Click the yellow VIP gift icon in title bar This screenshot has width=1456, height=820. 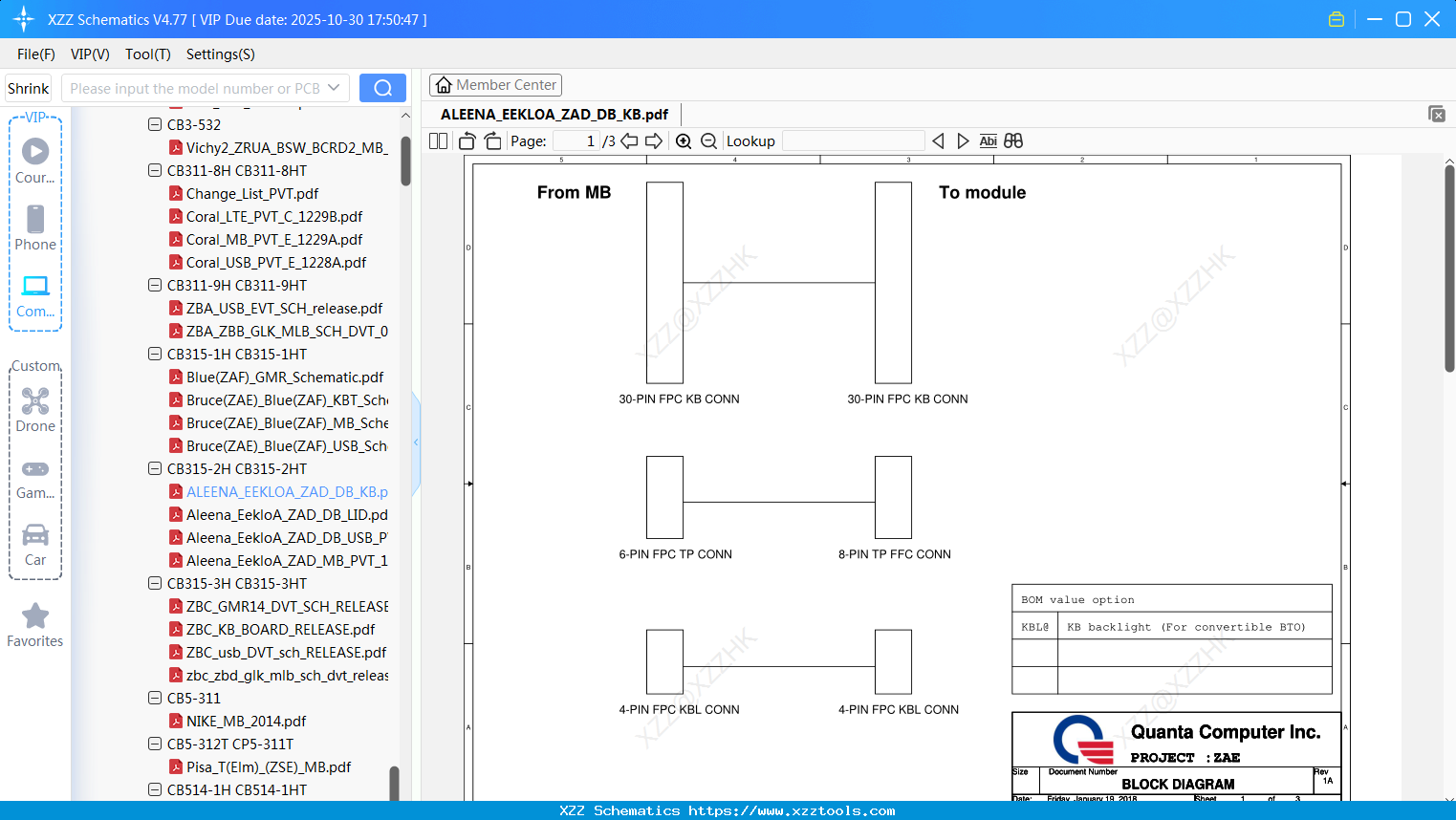tap(1336, 19)
